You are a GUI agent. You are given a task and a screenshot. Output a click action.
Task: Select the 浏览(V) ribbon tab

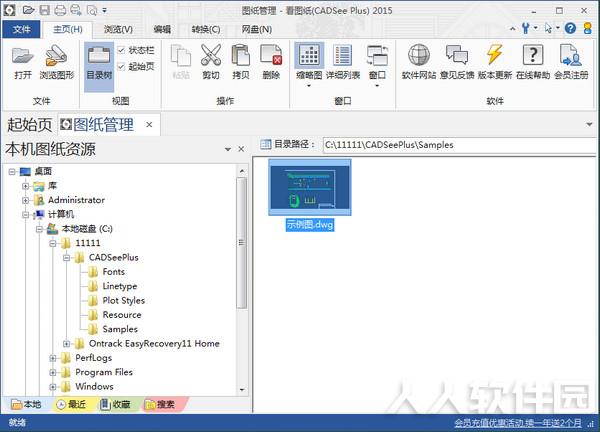[118, 29]
